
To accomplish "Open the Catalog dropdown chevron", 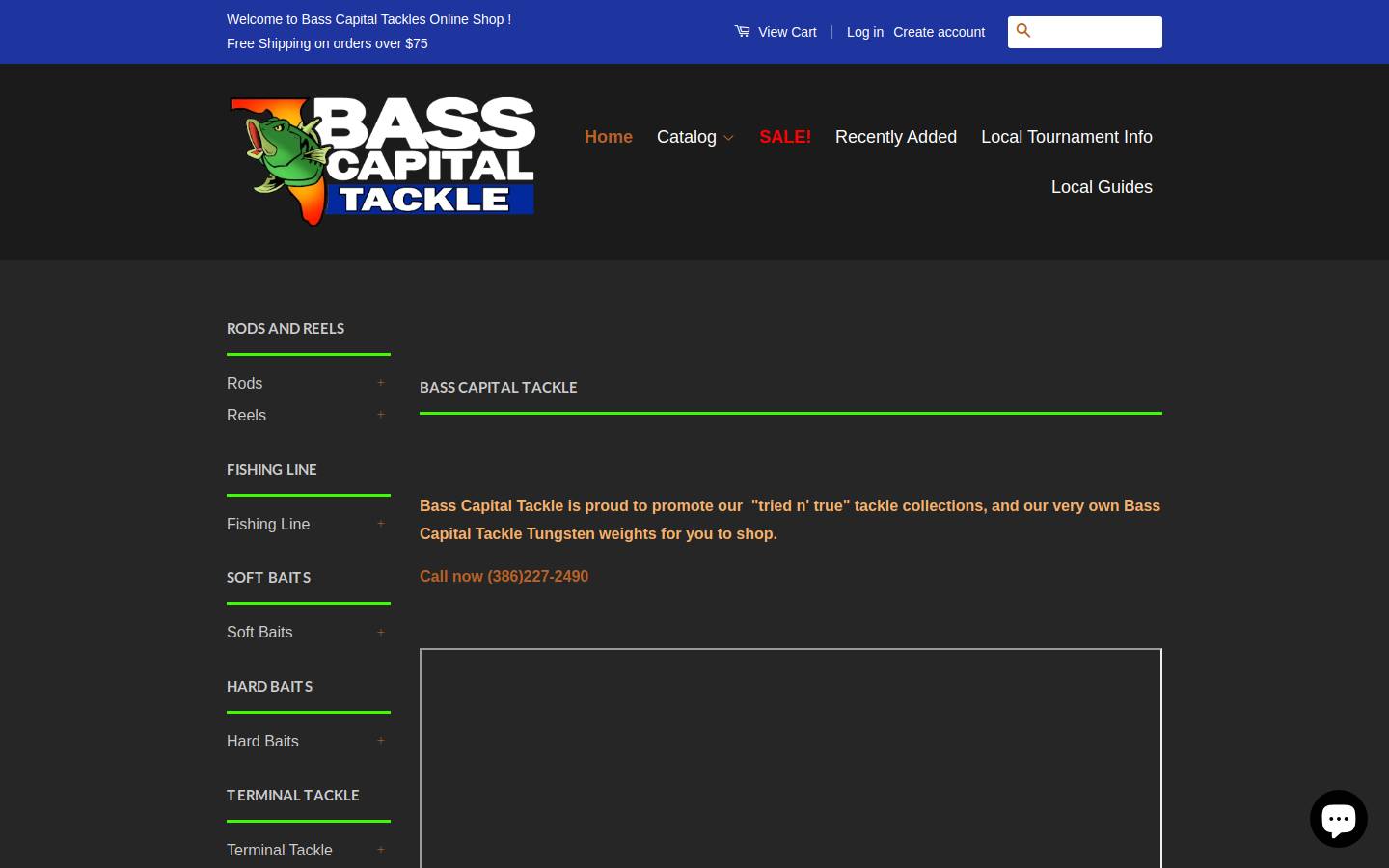I will [728, 138].
